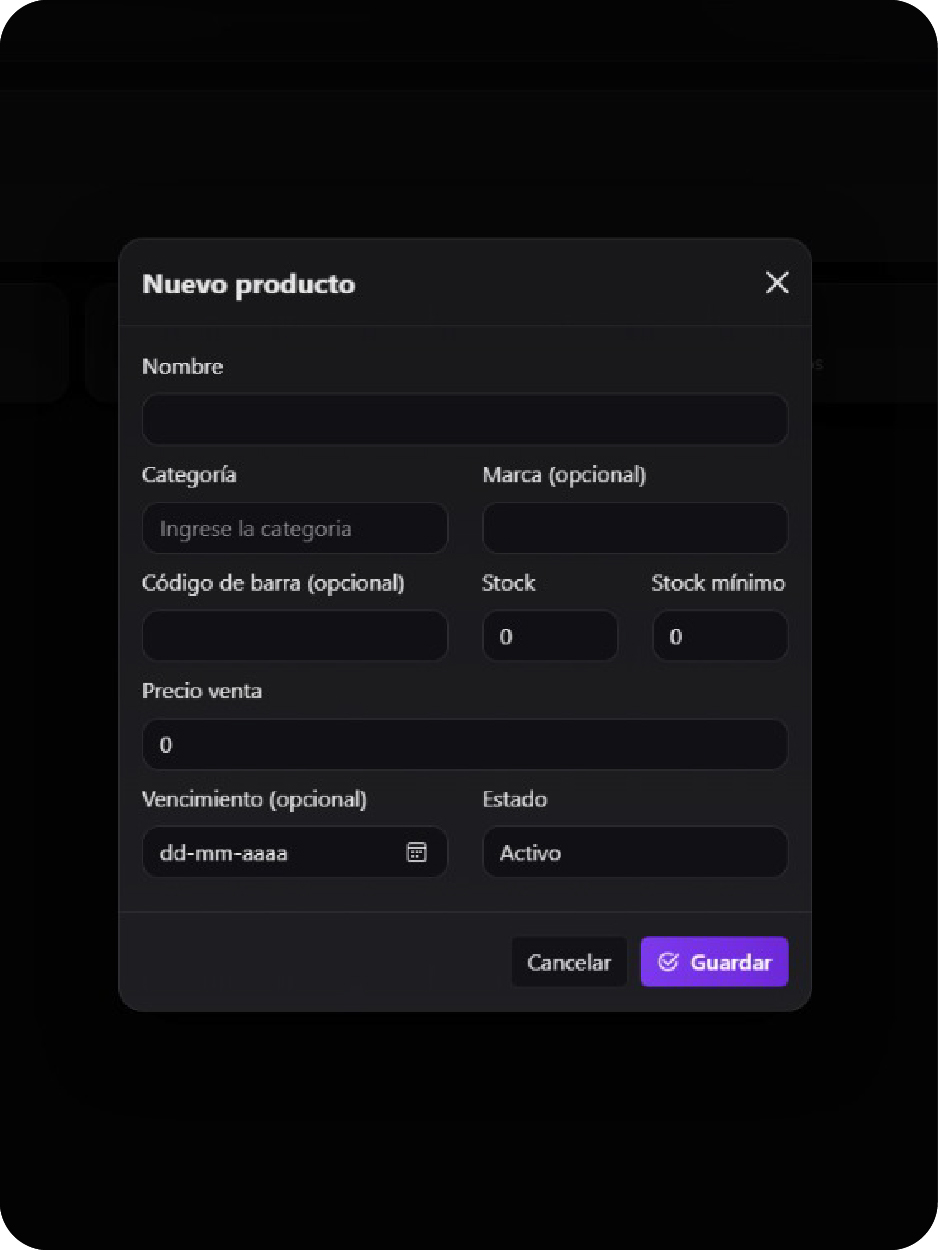Image resolution: width=938 pixels, height=1250 pixels.
Task: Open the calendar icon in Vencimiento field
Action: 416,852
